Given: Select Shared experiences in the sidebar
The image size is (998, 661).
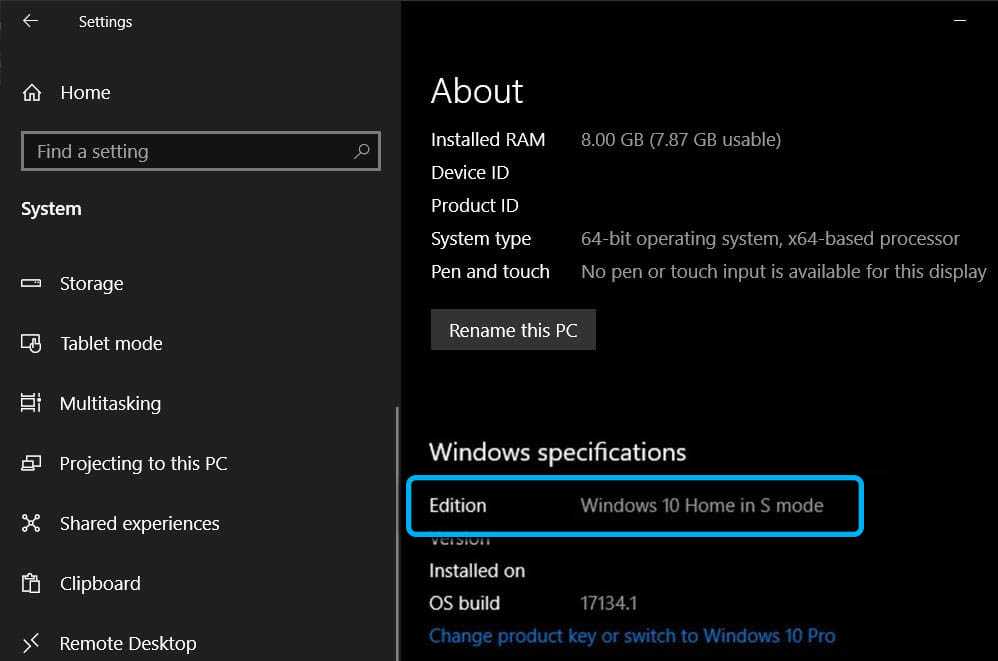Looking at the screenshot, I should point(139,524).
